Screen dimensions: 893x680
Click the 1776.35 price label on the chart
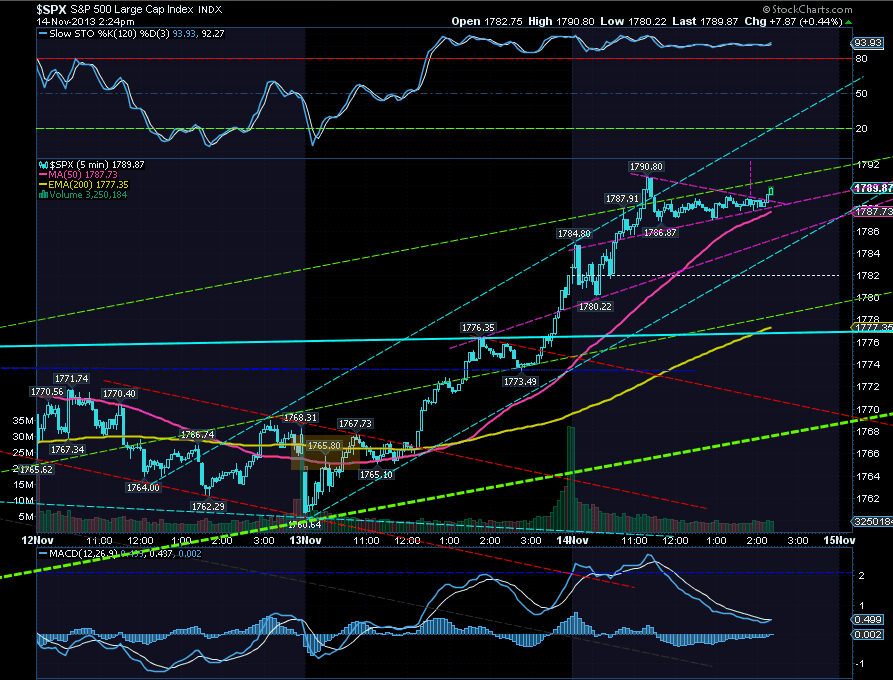coord(478,327)
